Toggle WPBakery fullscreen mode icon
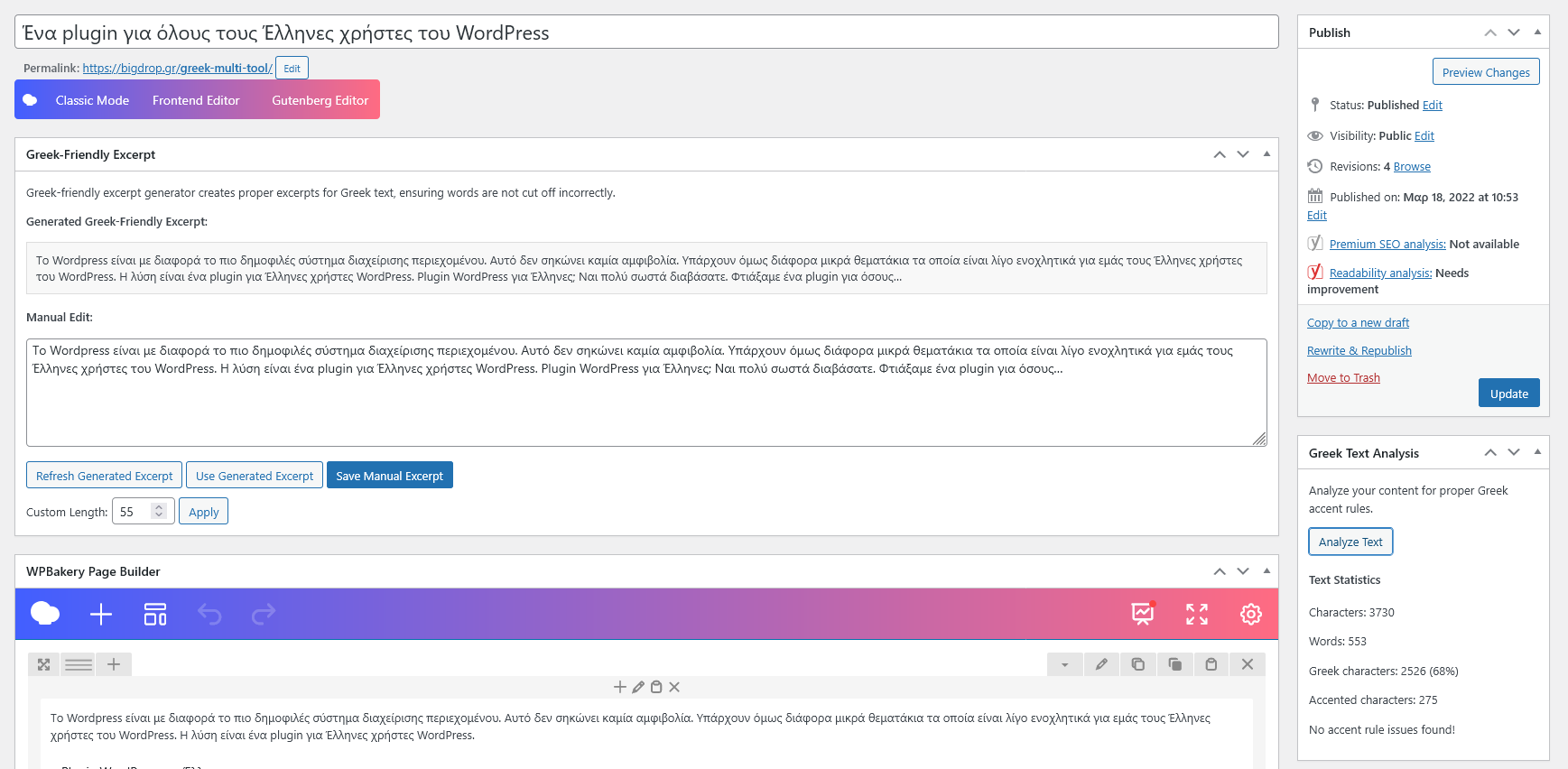 pos(1197,615)
